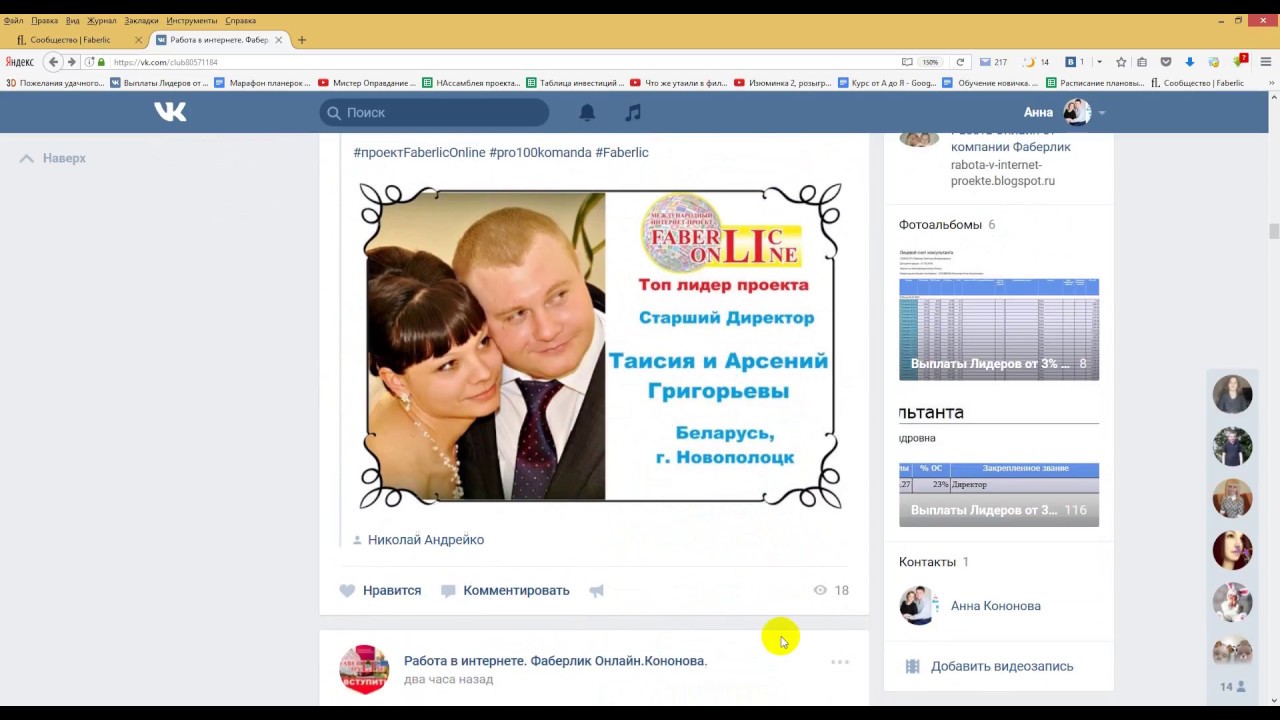Open a new browser tab with plus
1280x720 pixels.
(302, 40)
